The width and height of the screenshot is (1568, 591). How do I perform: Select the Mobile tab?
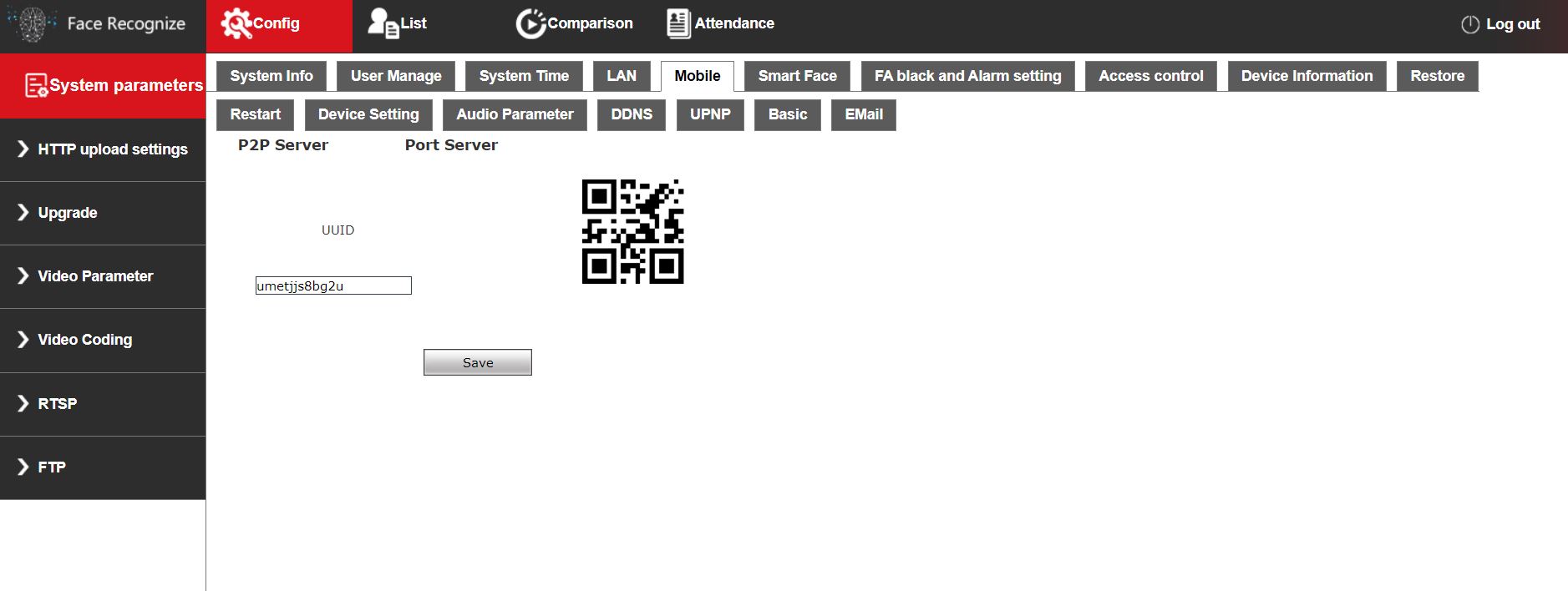pyautogui.click(x=698, y=76)
